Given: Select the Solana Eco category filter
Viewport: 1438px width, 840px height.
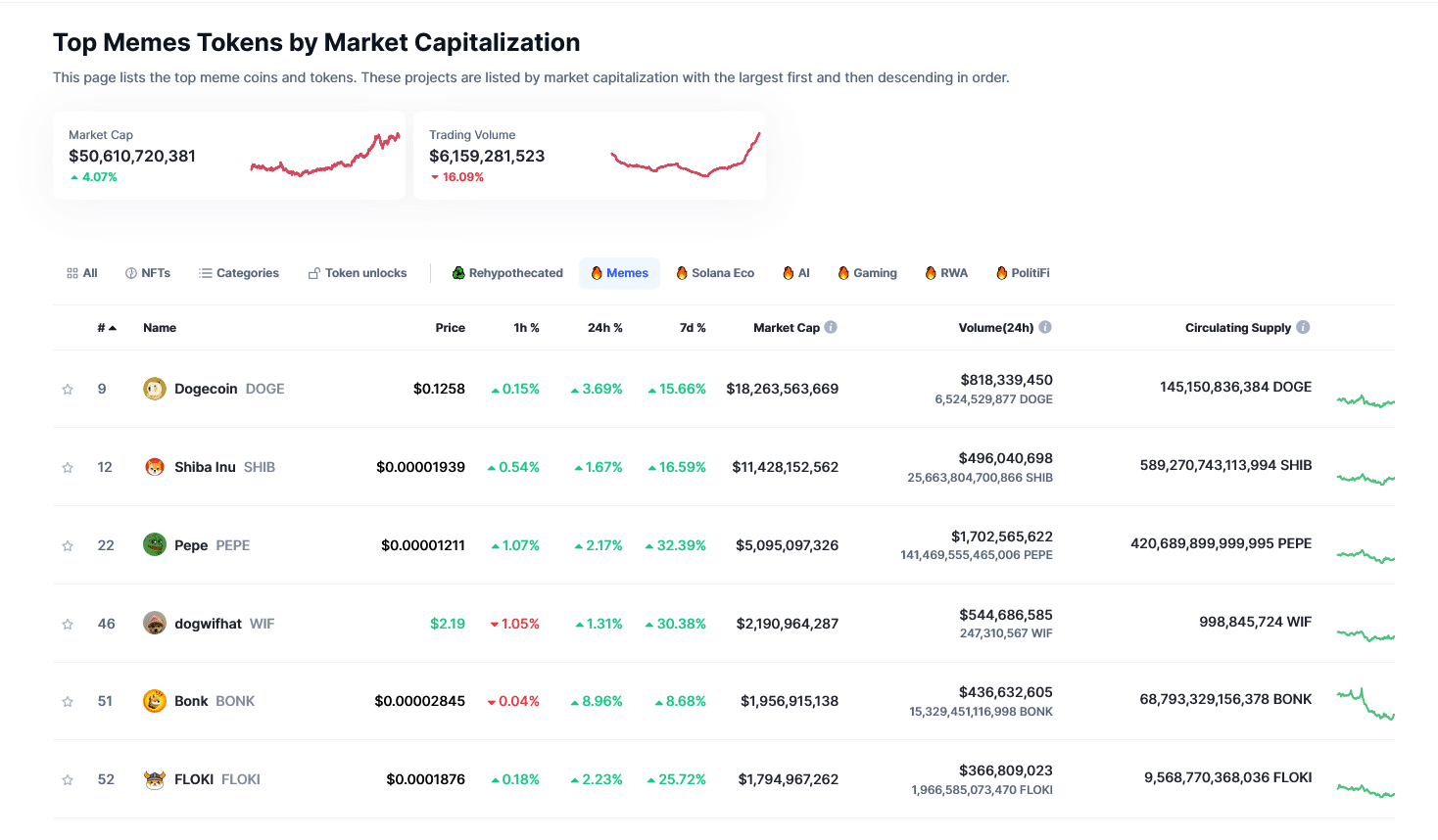Looking at the screenshot, I should point(715,273).
